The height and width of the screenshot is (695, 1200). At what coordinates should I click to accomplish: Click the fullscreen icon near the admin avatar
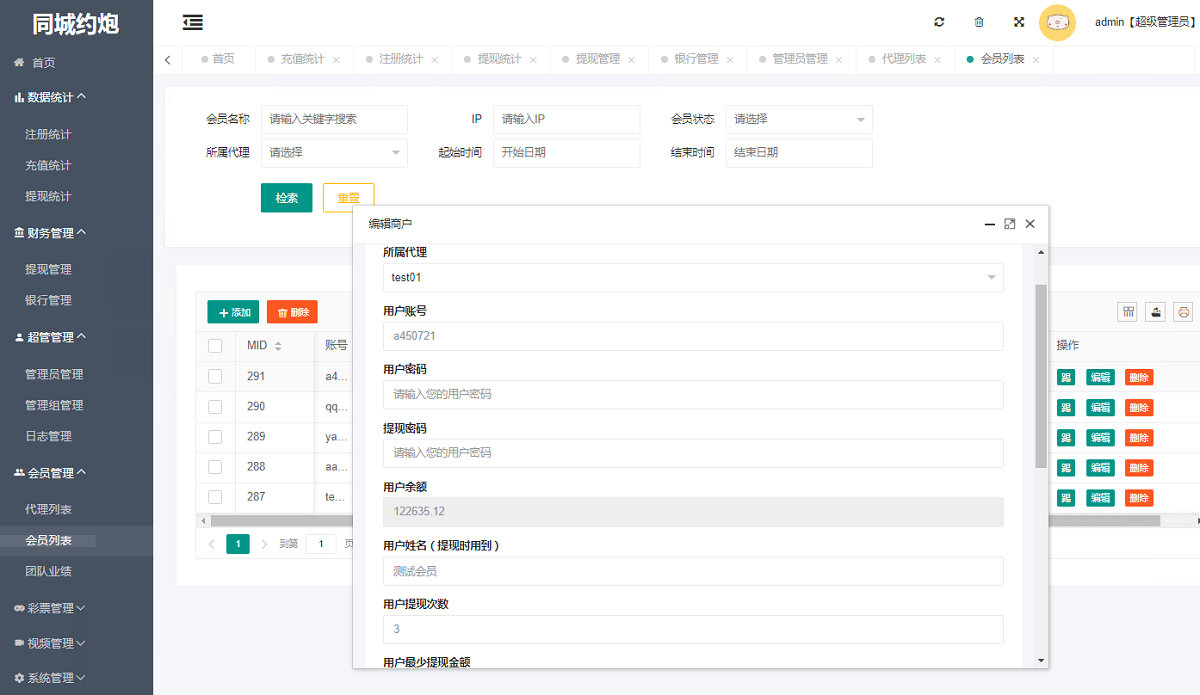coord(1018,21)
